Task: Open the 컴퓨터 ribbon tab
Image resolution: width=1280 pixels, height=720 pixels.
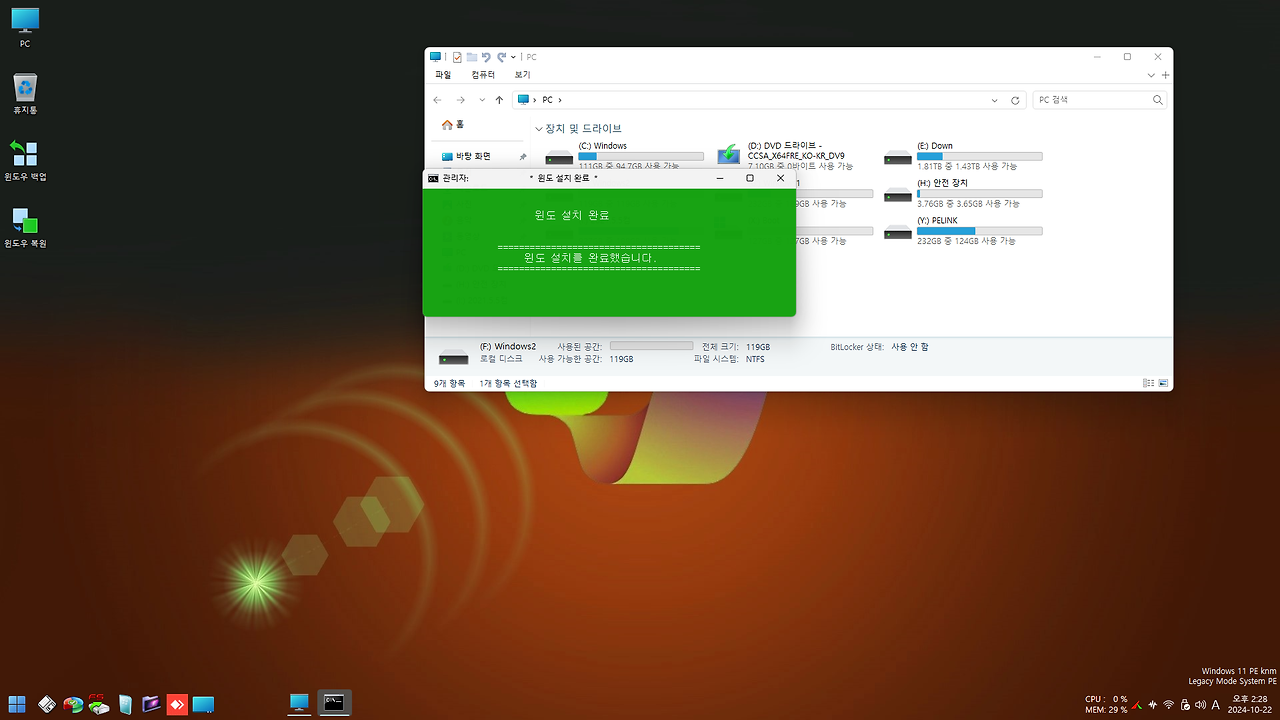Action: point(483,75)
